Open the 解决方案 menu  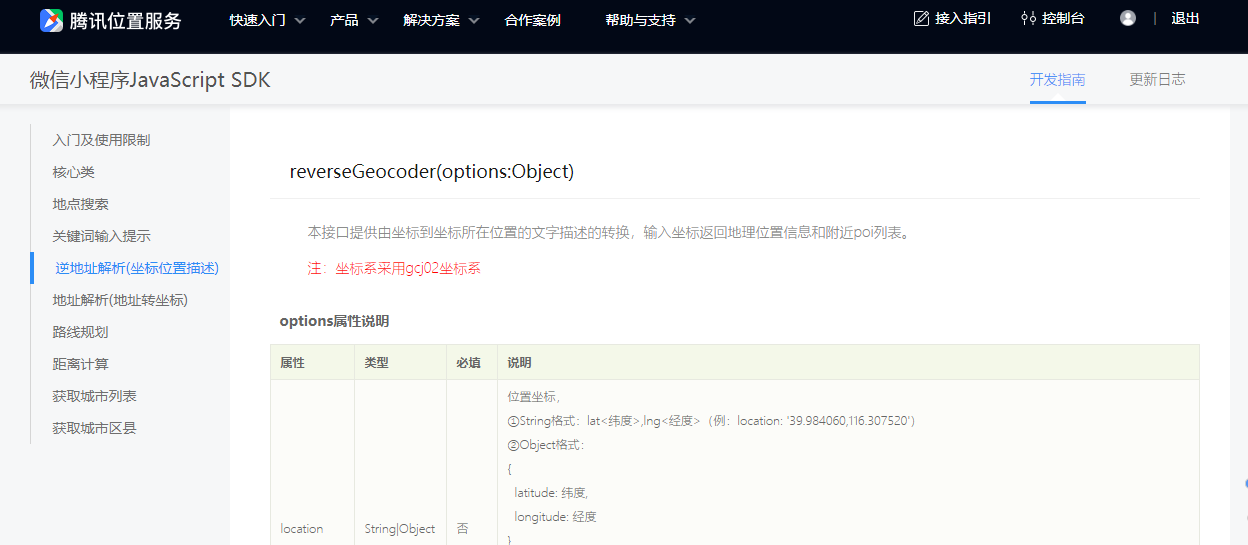431,20
